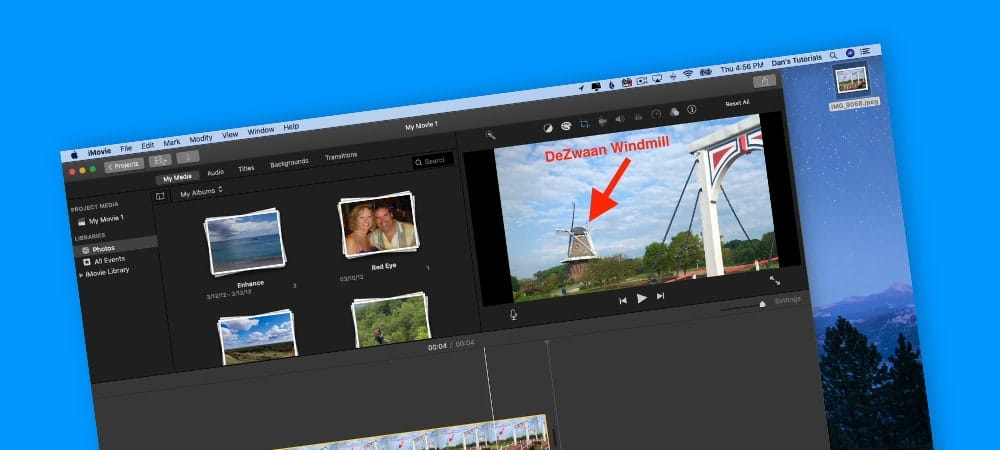
Task: Expand the iMovie Library tree item
Action: (81, 274)
